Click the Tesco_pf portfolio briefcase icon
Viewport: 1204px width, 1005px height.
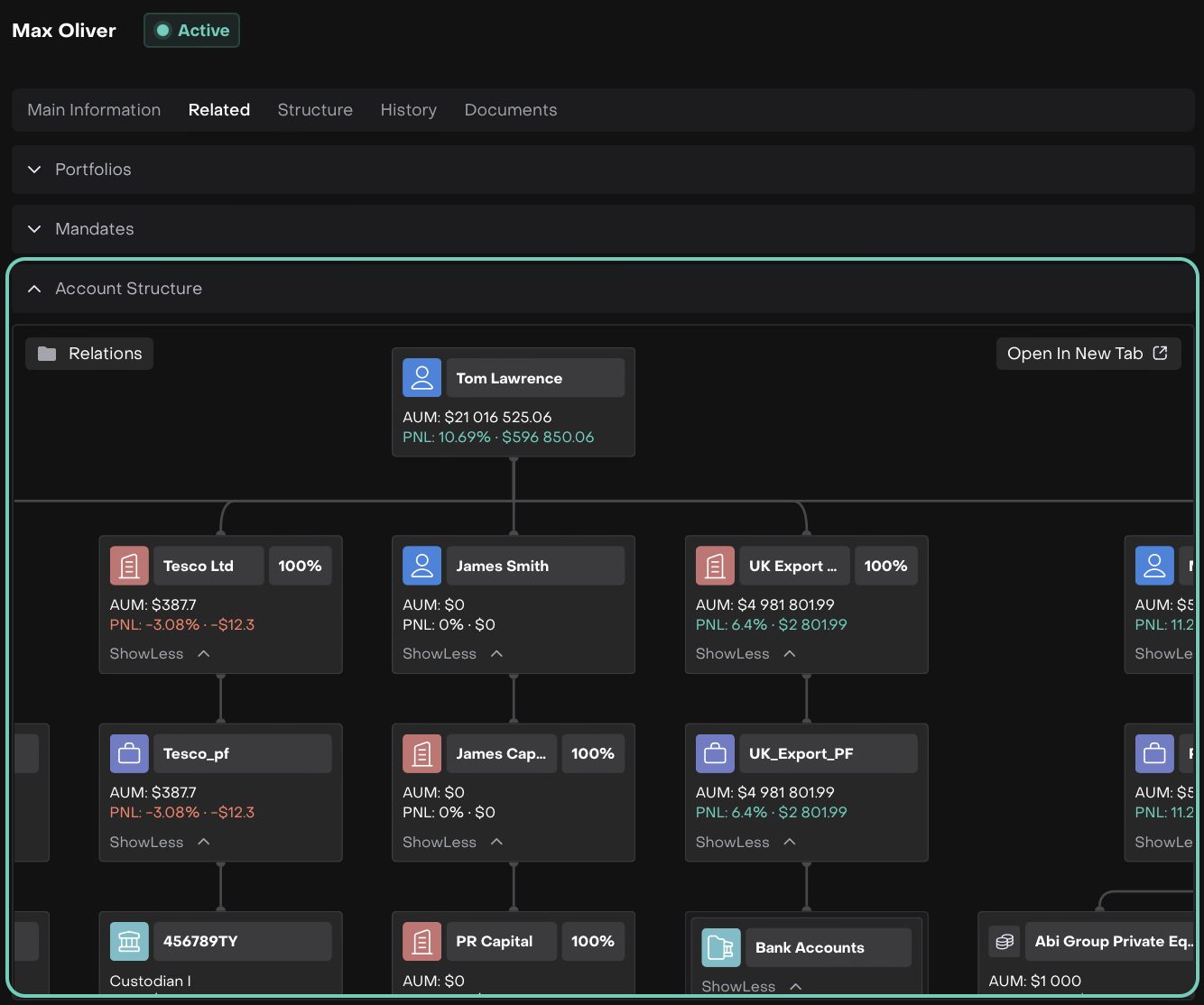click(129, 753)
